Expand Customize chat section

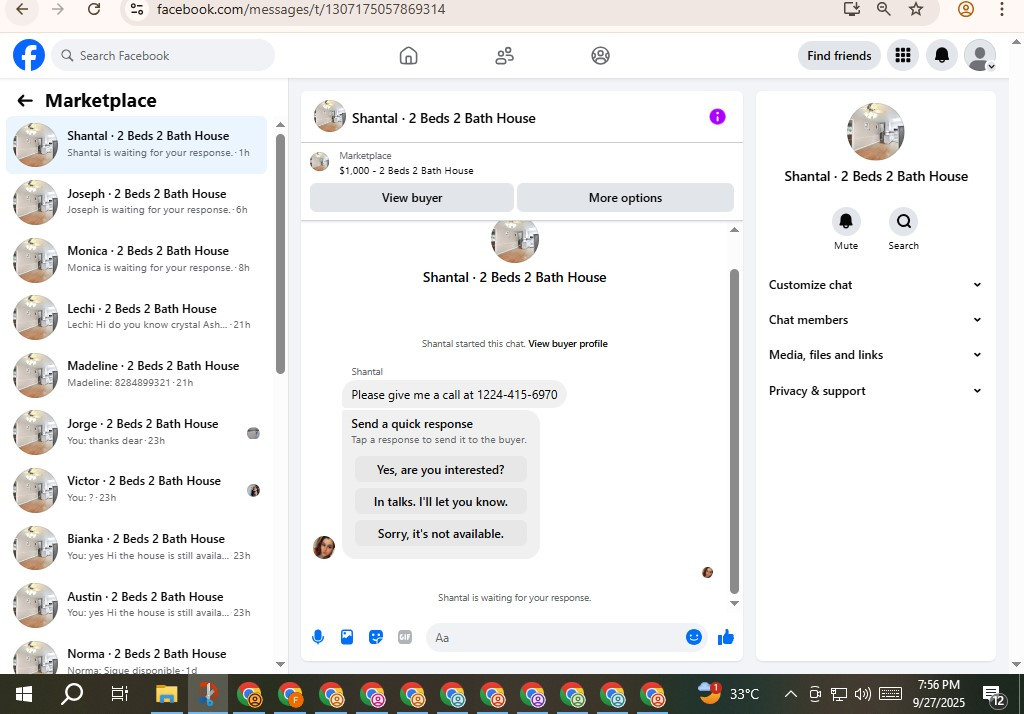tap(875, 285)
